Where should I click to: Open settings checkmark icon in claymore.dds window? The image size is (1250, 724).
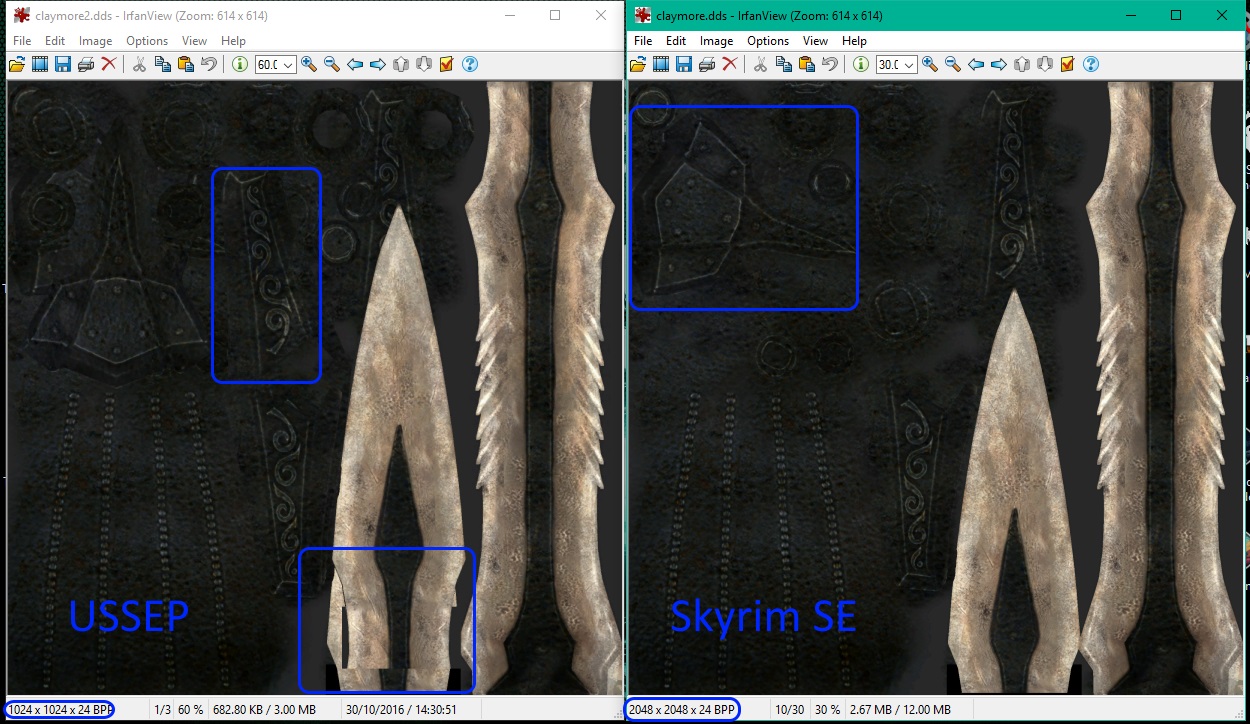click(1068, 64)
